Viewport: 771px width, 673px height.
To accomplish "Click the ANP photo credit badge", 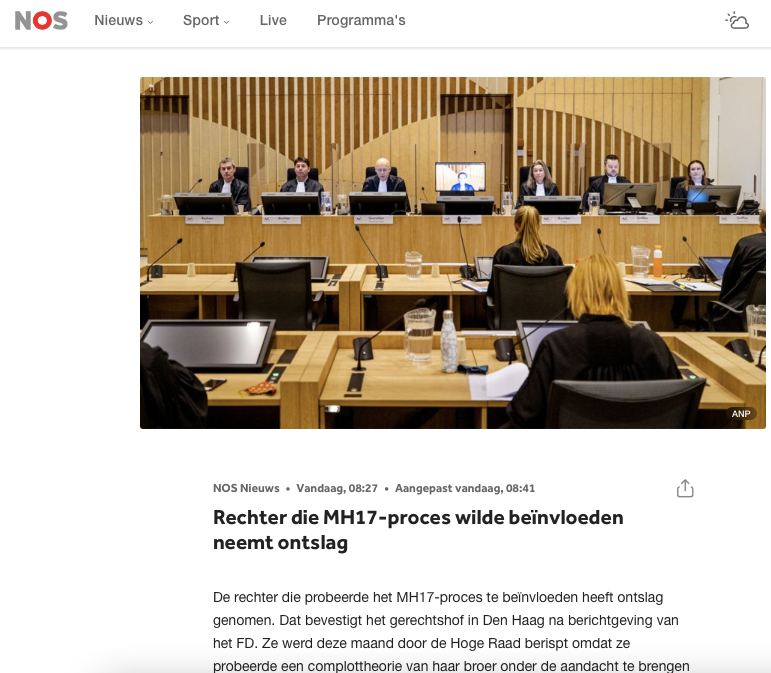I will (x=741, y=414).
